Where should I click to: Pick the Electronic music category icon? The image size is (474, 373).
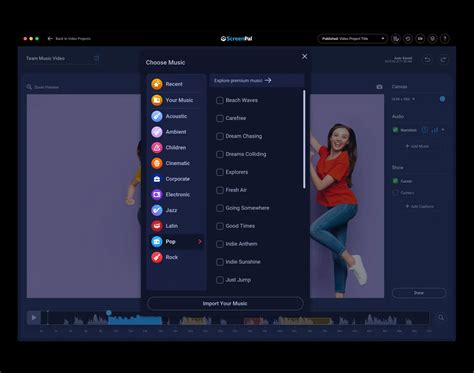click(x=157, y=194)
